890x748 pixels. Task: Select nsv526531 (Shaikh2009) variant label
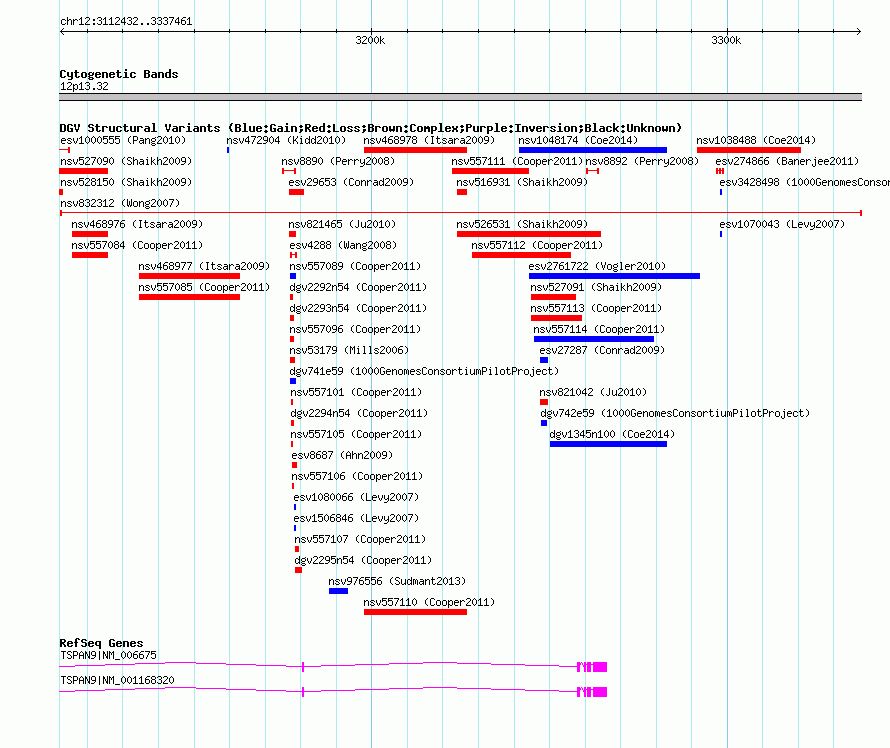point(522,224)
